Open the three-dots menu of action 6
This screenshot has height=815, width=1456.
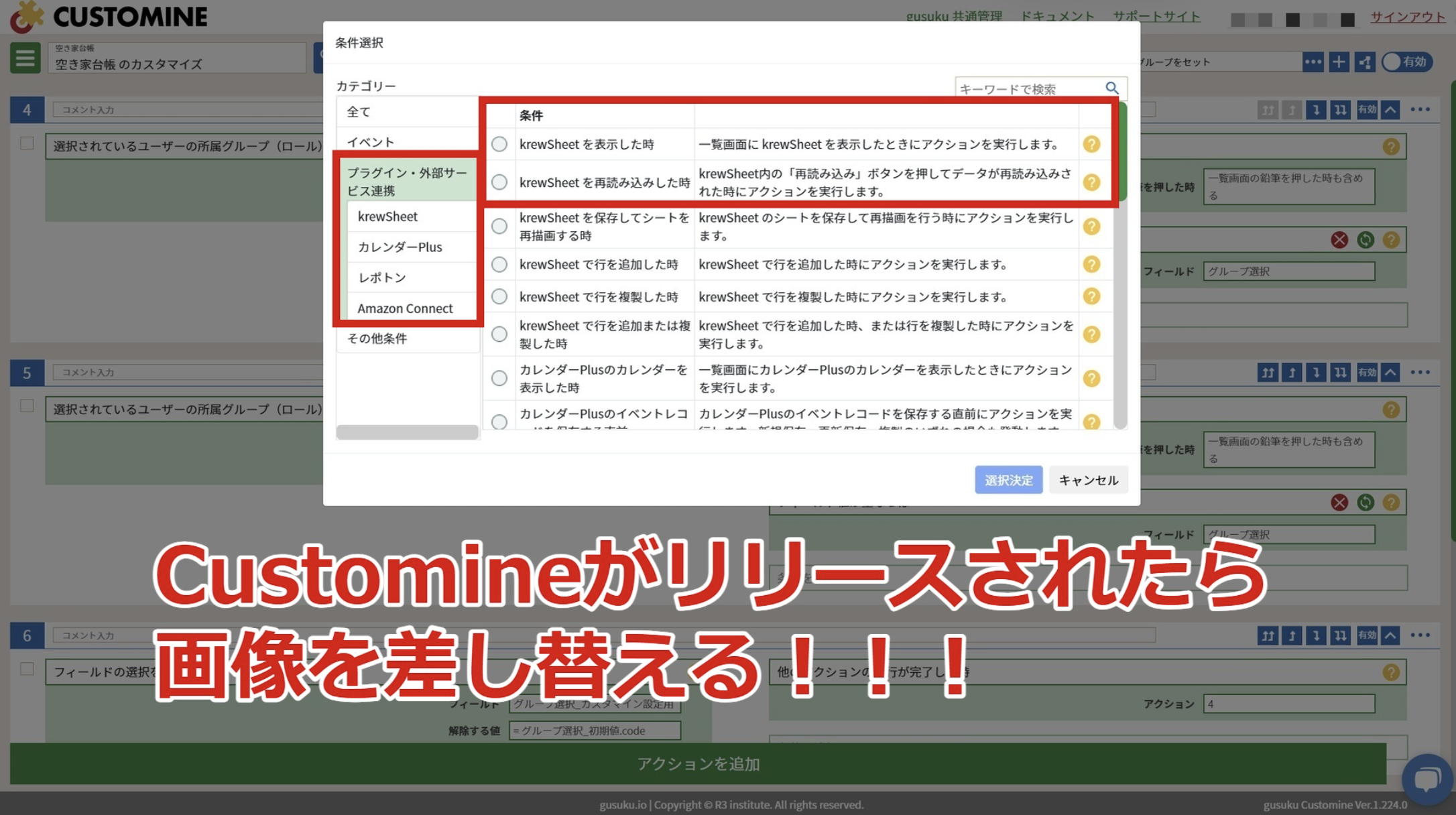tap(1420, 635)
